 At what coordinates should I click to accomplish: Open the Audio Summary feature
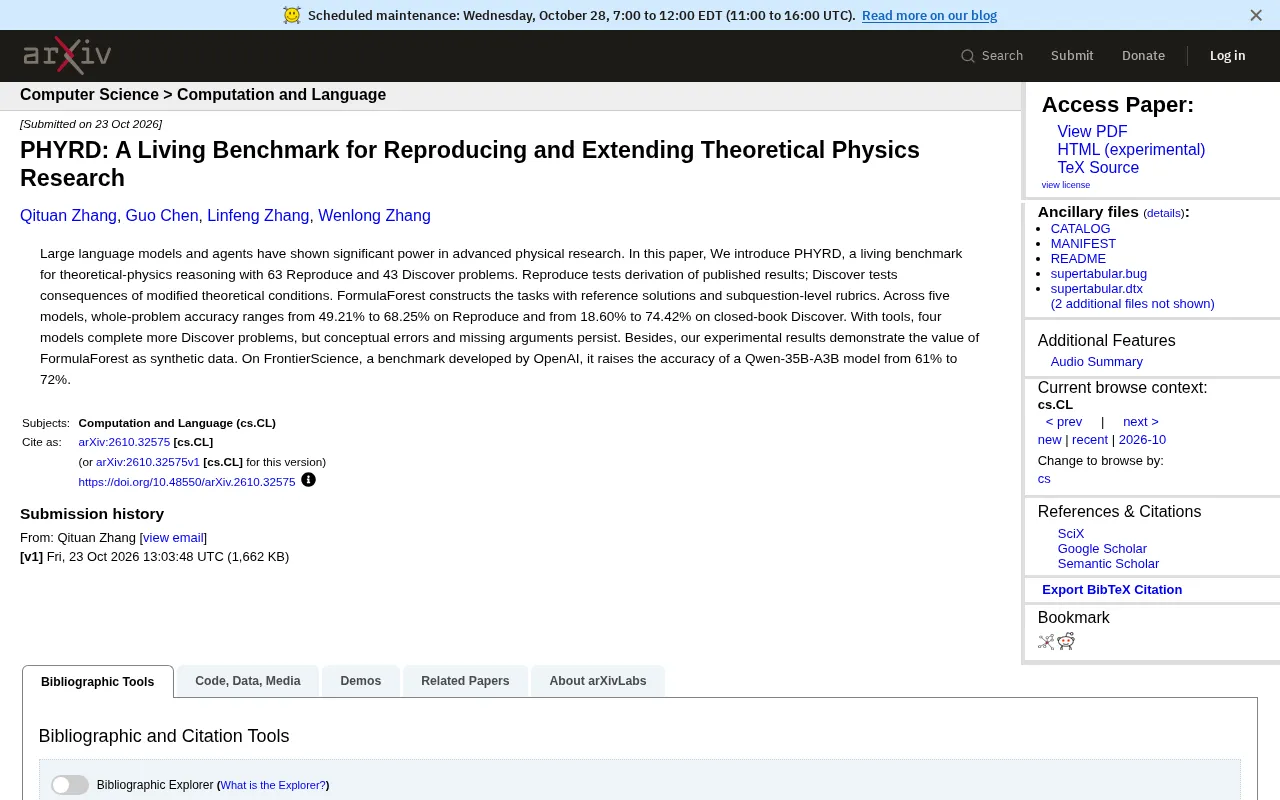pos(1097,362)
